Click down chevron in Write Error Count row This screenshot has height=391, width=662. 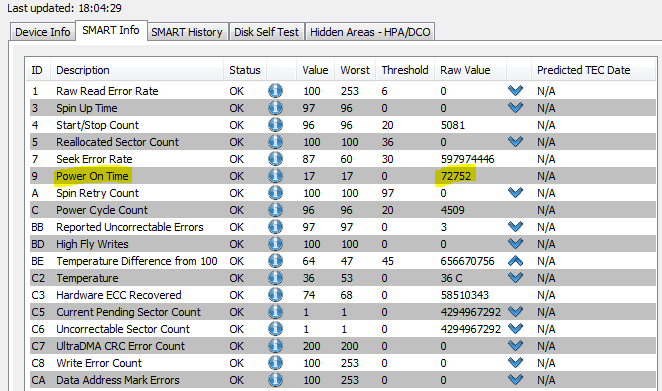[x=515, y=363]
